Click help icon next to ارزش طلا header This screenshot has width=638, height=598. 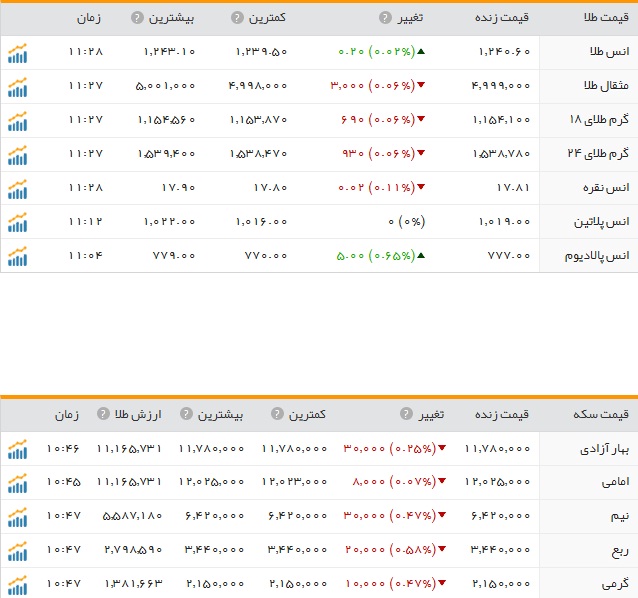pyautogui.click(x=103, y=414)
